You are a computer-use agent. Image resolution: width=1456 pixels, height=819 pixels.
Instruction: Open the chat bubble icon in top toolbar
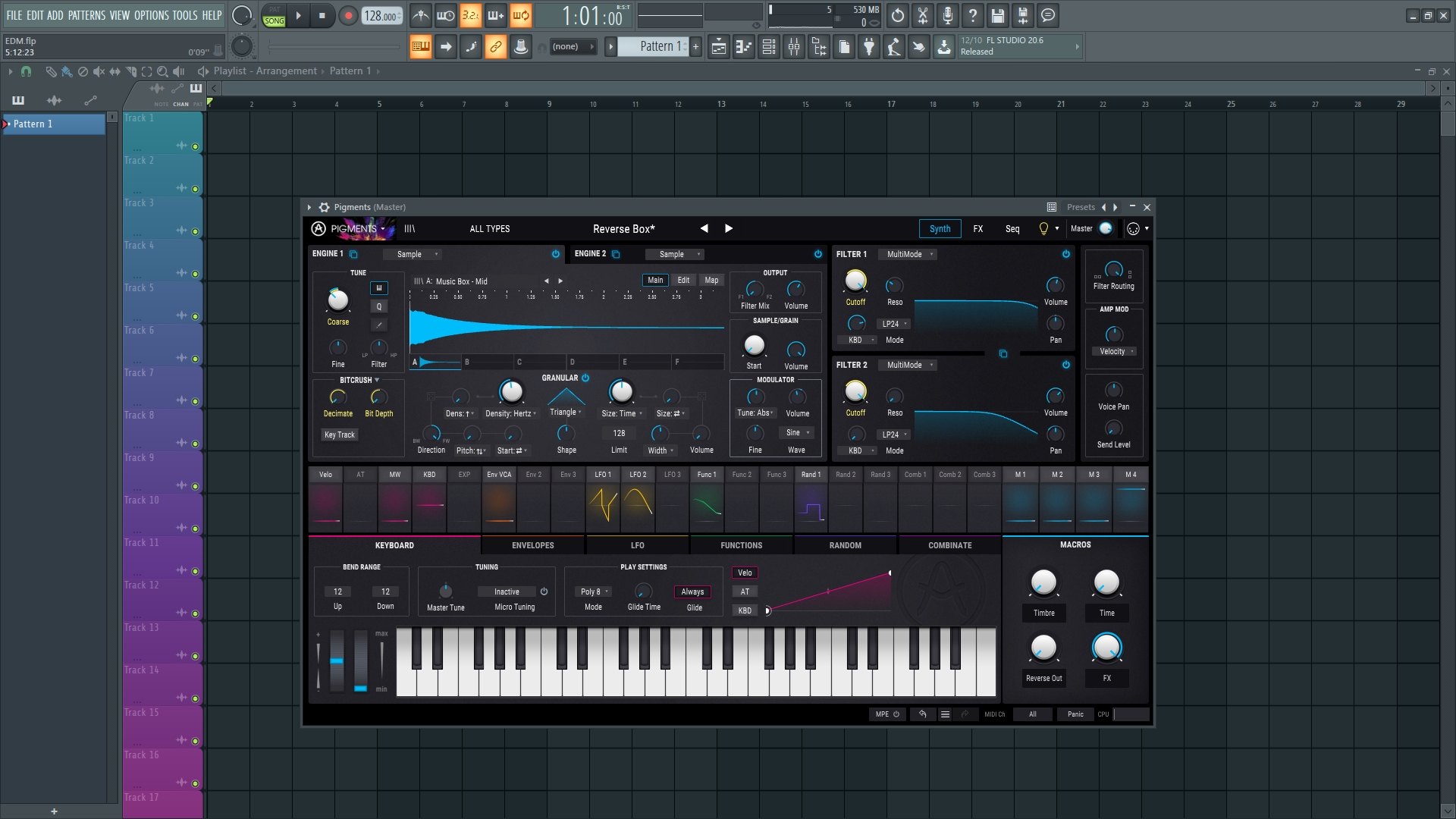pos(1048,15)
